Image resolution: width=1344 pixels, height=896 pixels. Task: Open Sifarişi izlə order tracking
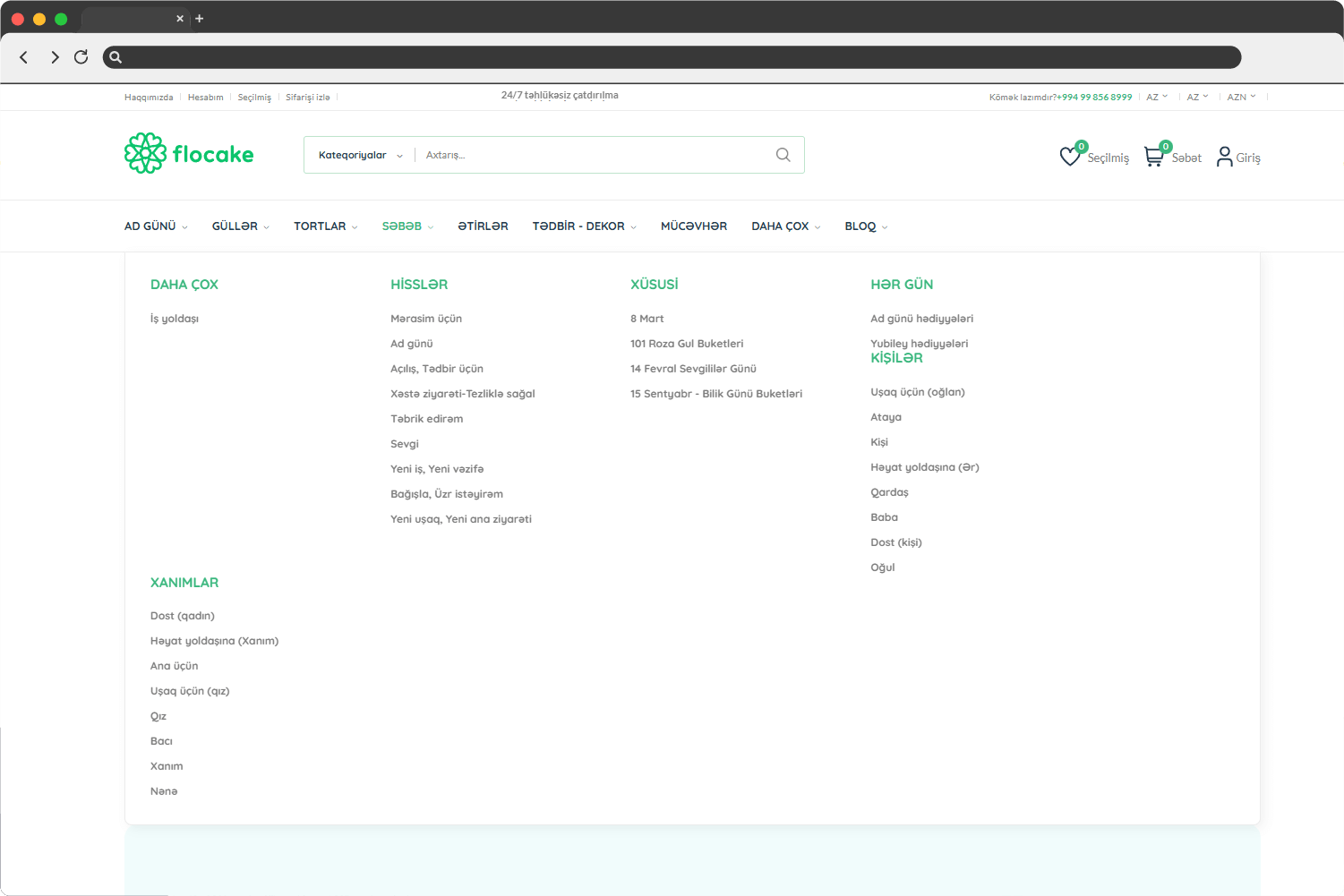pos(306,97)
